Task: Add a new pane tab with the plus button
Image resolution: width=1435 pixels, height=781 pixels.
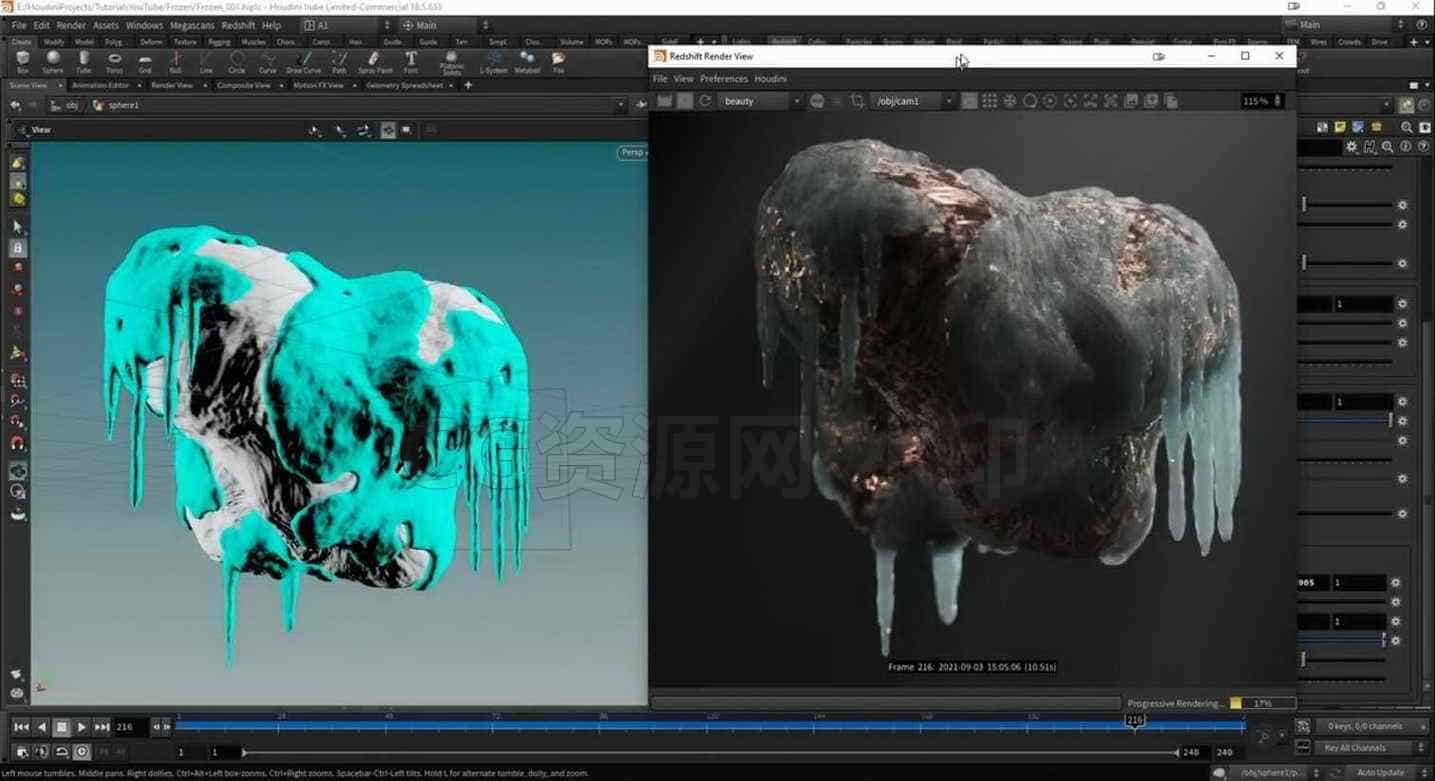Action: click(468, 86)
